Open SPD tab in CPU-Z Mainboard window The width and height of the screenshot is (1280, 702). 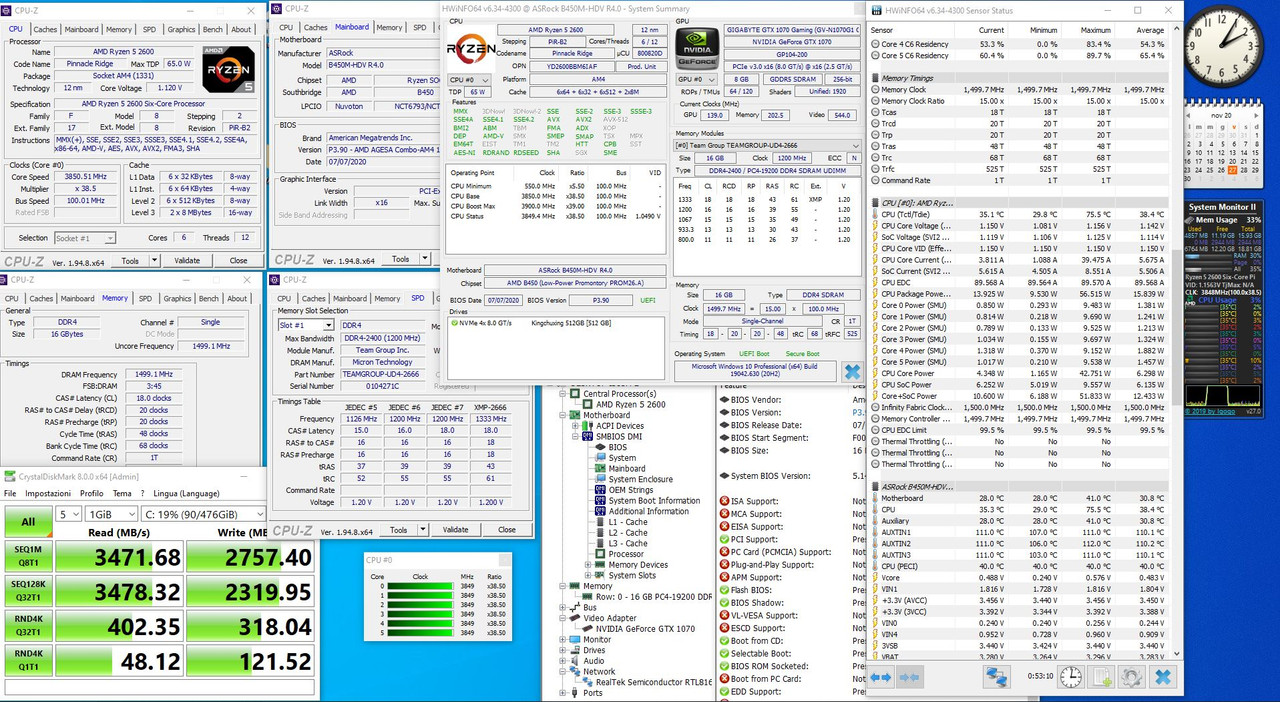pyautogui.click(x=421, y=28)
